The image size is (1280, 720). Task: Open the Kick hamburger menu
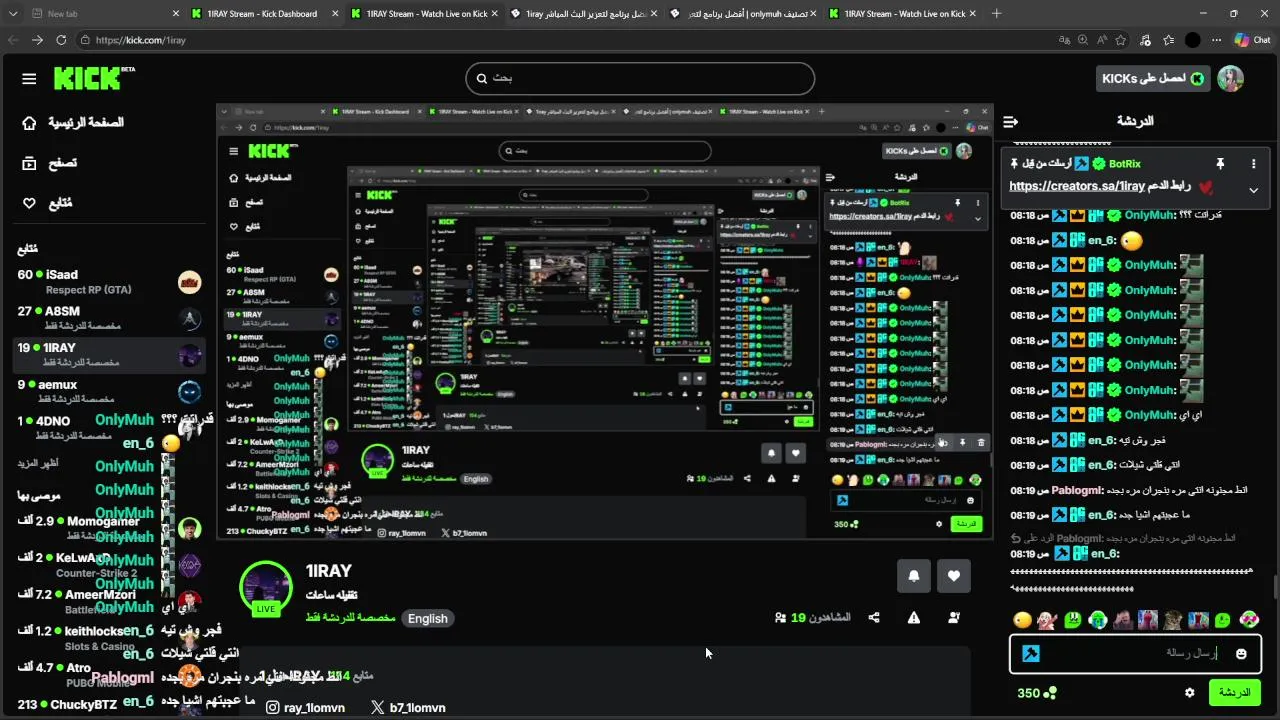coord(29,79)
